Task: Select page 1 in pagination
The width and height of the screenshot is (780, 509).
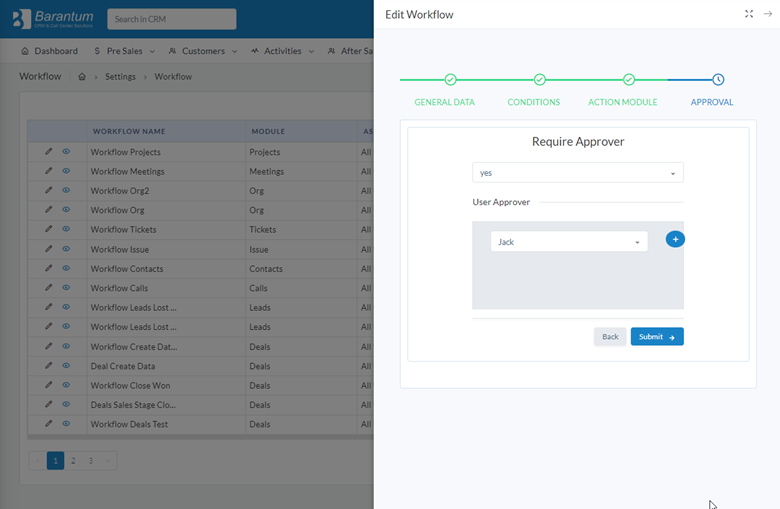Action: point(55,461)
